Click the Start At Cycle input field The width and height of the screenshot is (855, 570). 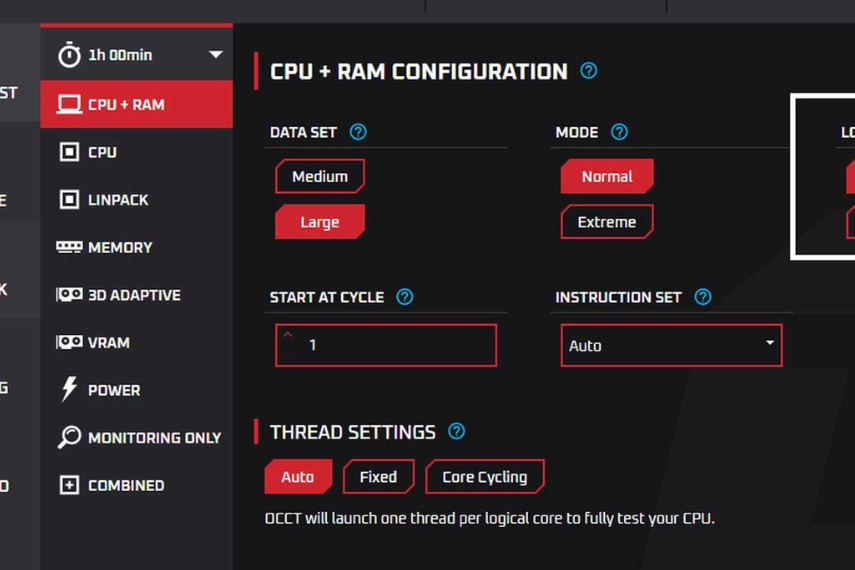[x=386, y=345]
